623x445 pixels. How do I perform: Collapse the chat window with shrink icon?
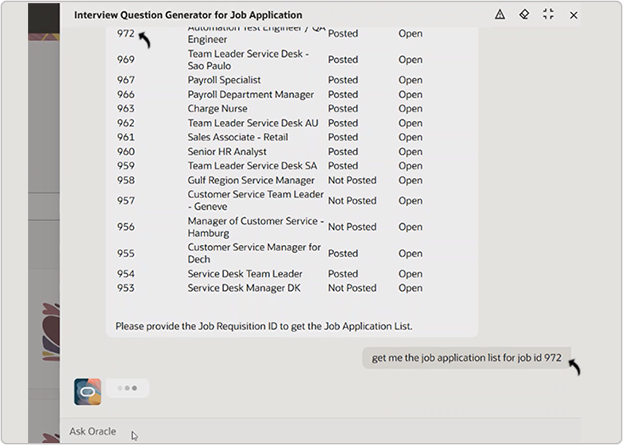click(x=548, y=15)
